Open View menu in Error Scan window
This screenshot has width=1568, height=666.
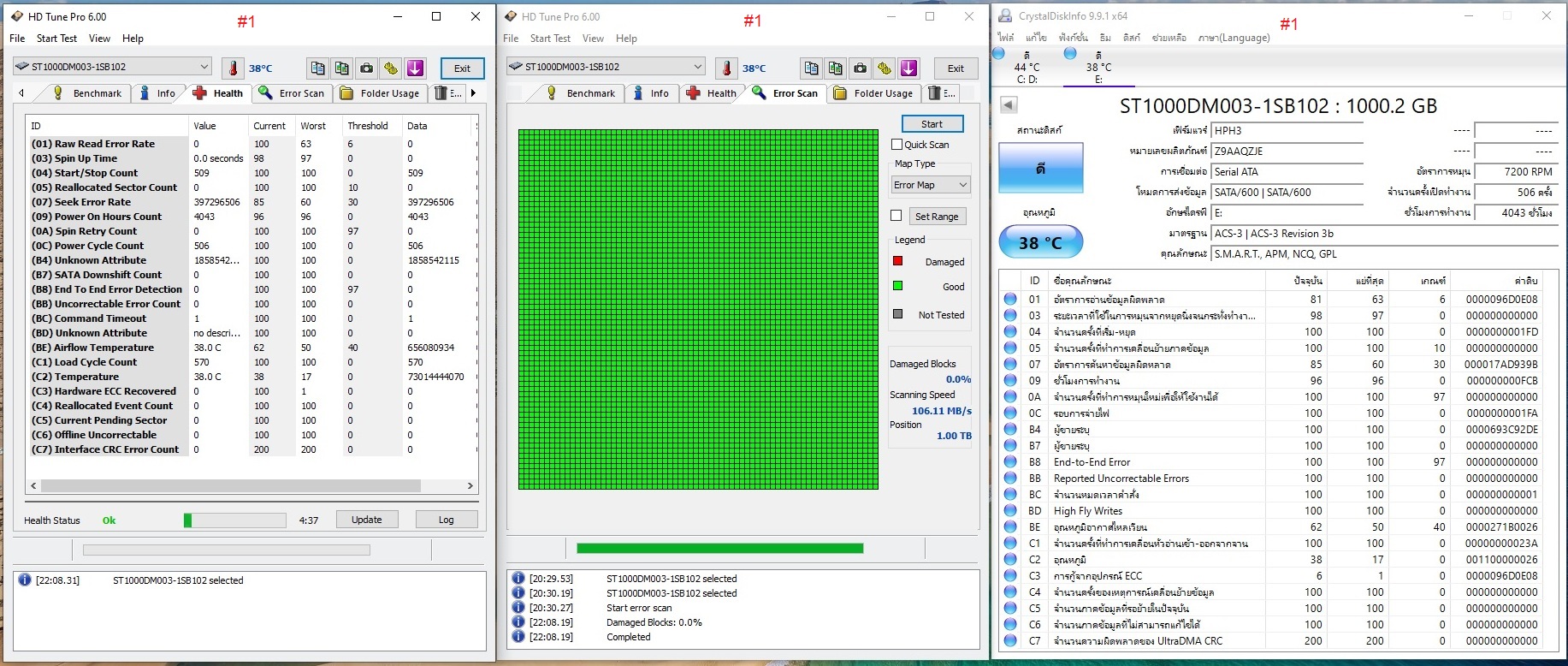coord(594,39)
